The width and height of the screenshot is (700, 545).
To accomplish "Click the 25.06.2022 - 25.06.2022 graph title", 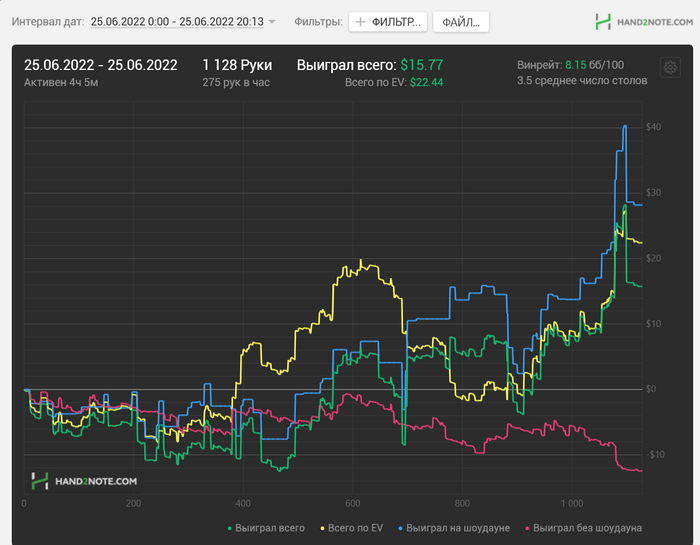I will [x=101, y=65].
